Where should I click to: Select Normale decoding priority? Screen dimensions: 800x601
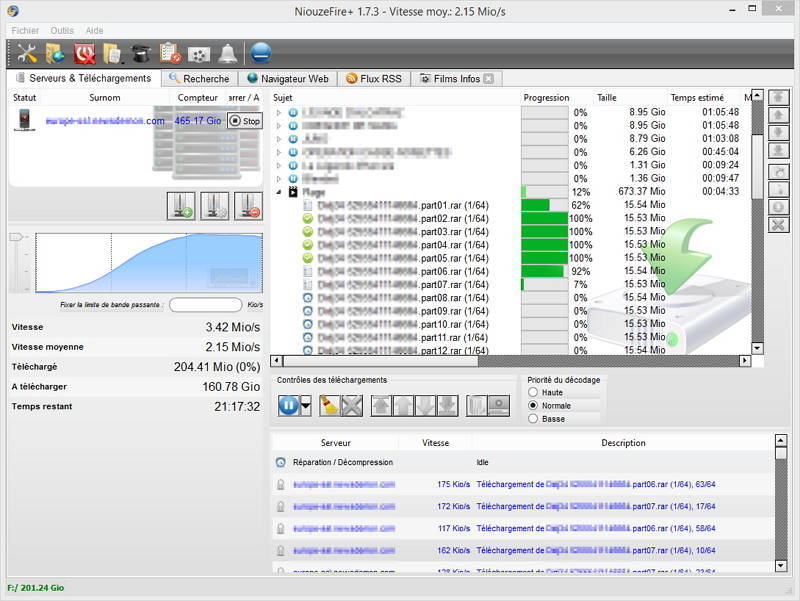point(533,406)
